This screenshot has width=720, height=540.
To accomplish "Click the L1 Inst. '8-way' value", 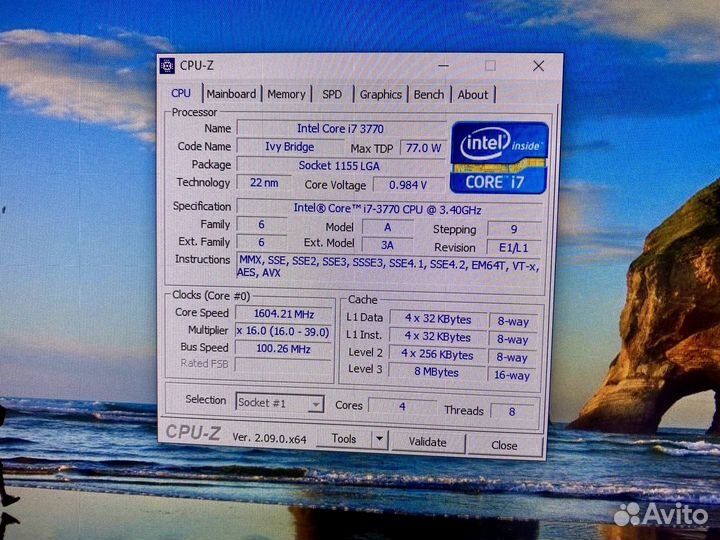I will (x=512, y=339).
